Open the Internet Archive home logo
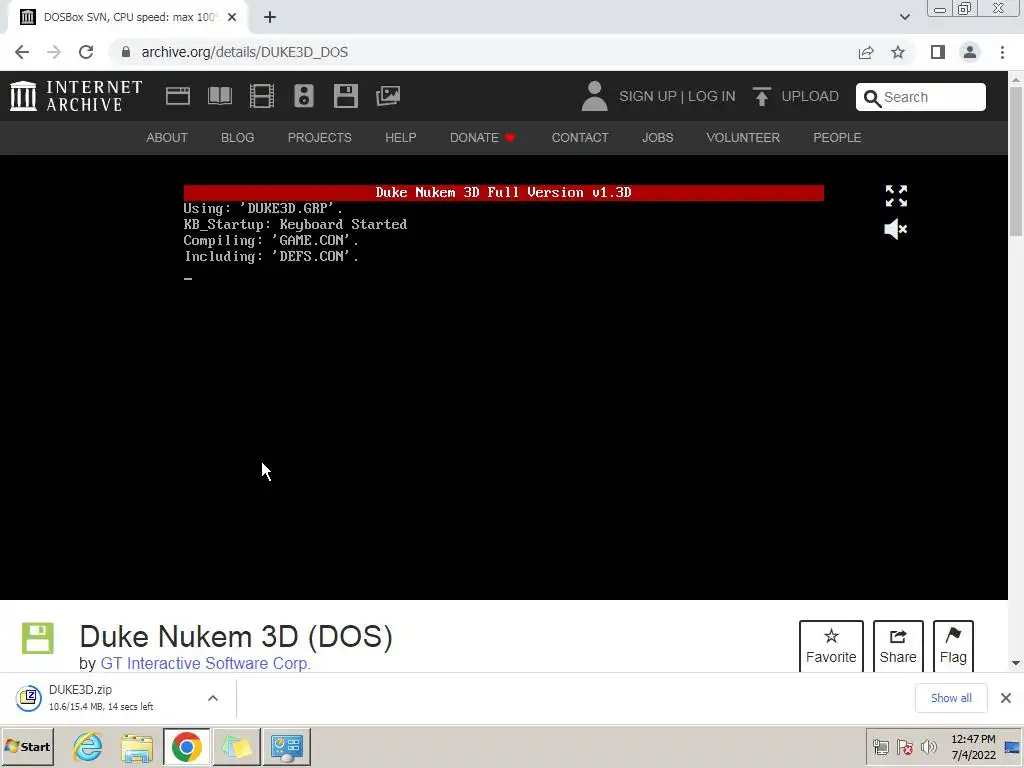 [x=76, y=96]
